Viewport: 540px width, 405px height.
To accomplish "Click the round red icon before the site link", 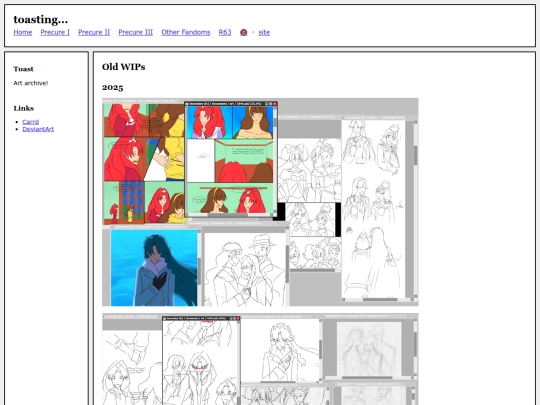I will 243,32.
